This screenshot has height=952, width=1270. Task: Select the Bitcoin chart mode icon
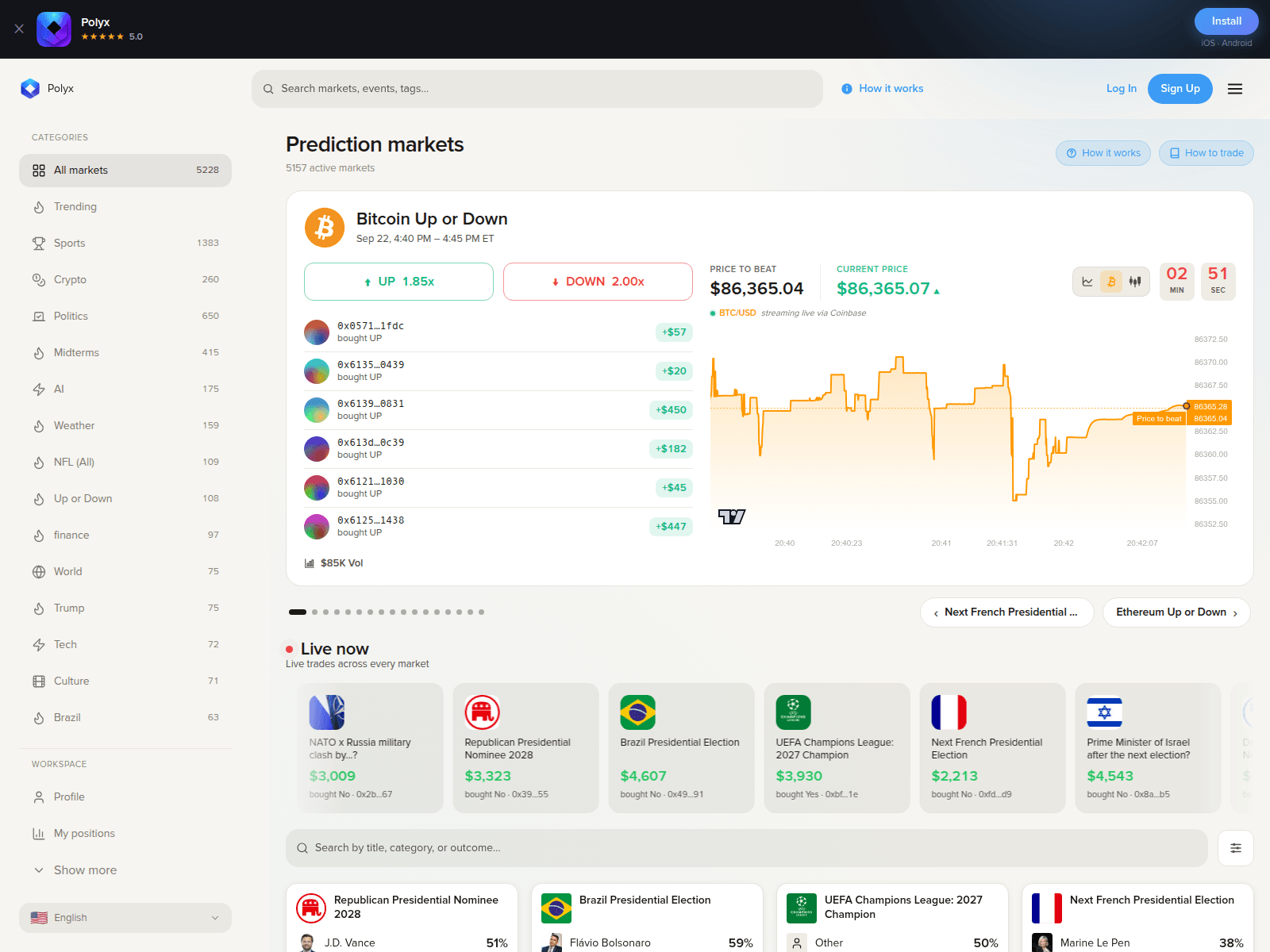coord(1111,282)
